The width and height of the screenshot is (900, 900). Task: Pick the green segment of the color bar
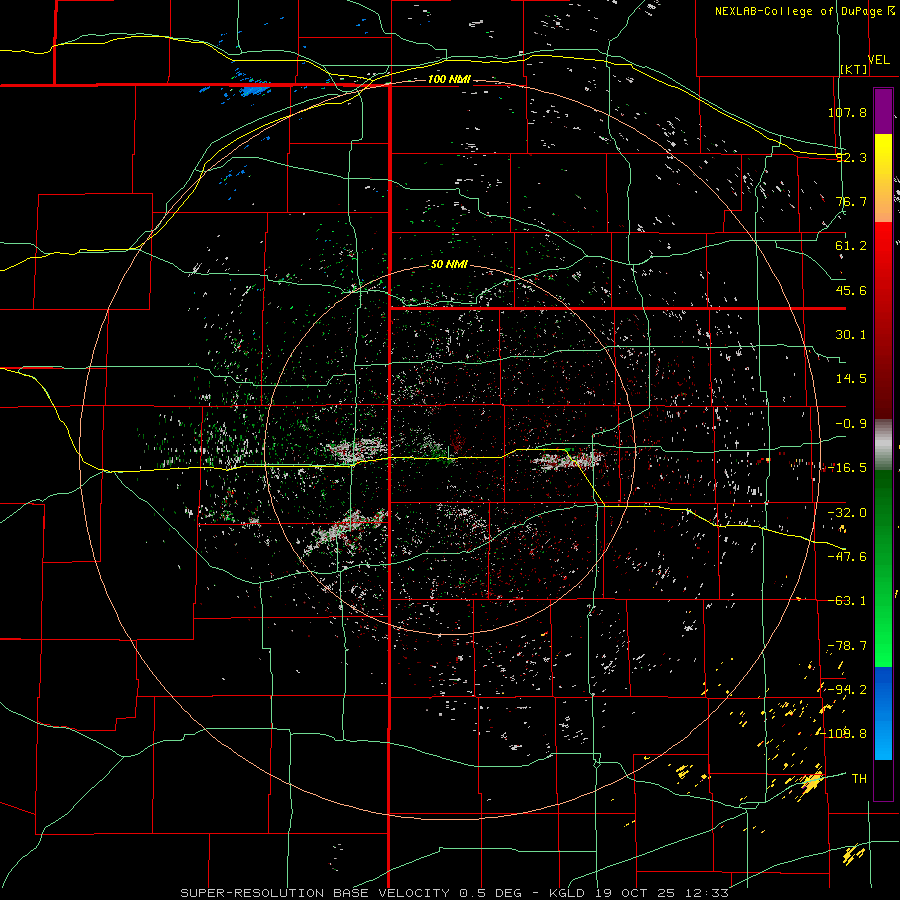point(883,568)
